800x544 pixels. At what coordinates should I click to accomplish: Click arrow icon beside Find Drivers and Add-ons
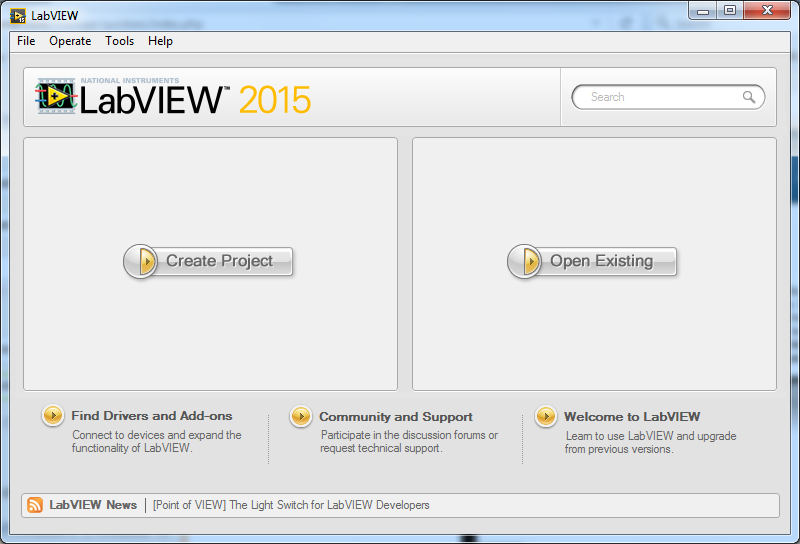click(53, 415)
